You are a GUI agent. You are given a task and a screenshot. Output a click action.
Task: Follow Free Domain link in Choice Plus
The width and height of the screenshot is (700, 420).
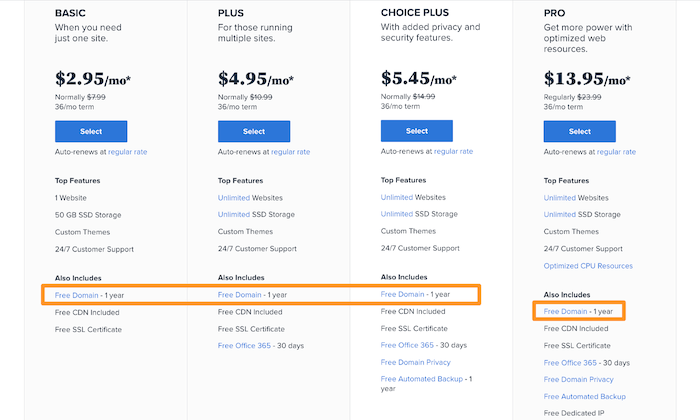[402, 294]
